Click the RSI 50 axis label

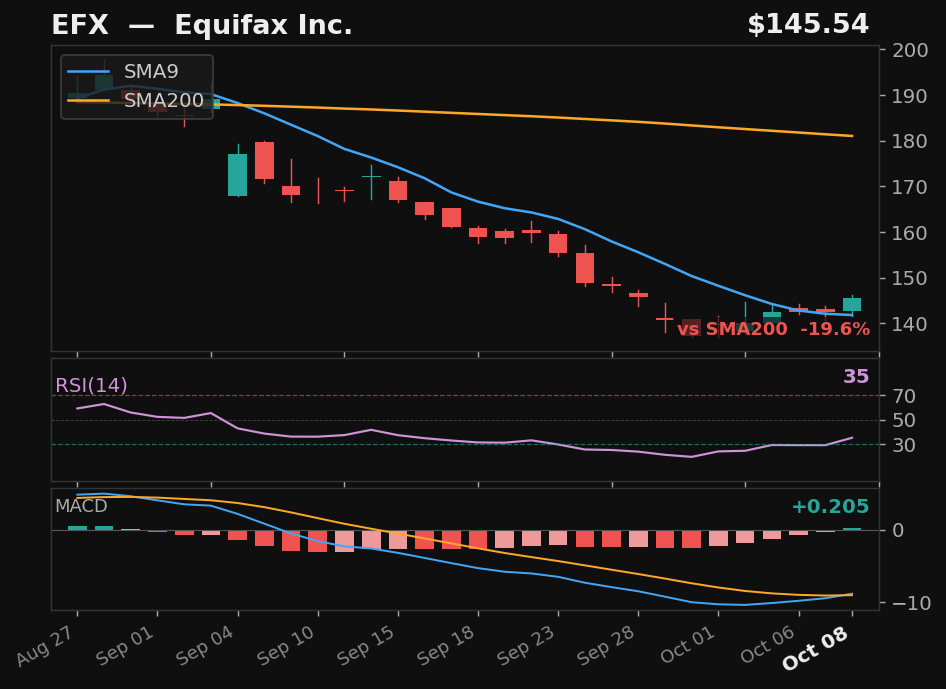click(904, 421)
